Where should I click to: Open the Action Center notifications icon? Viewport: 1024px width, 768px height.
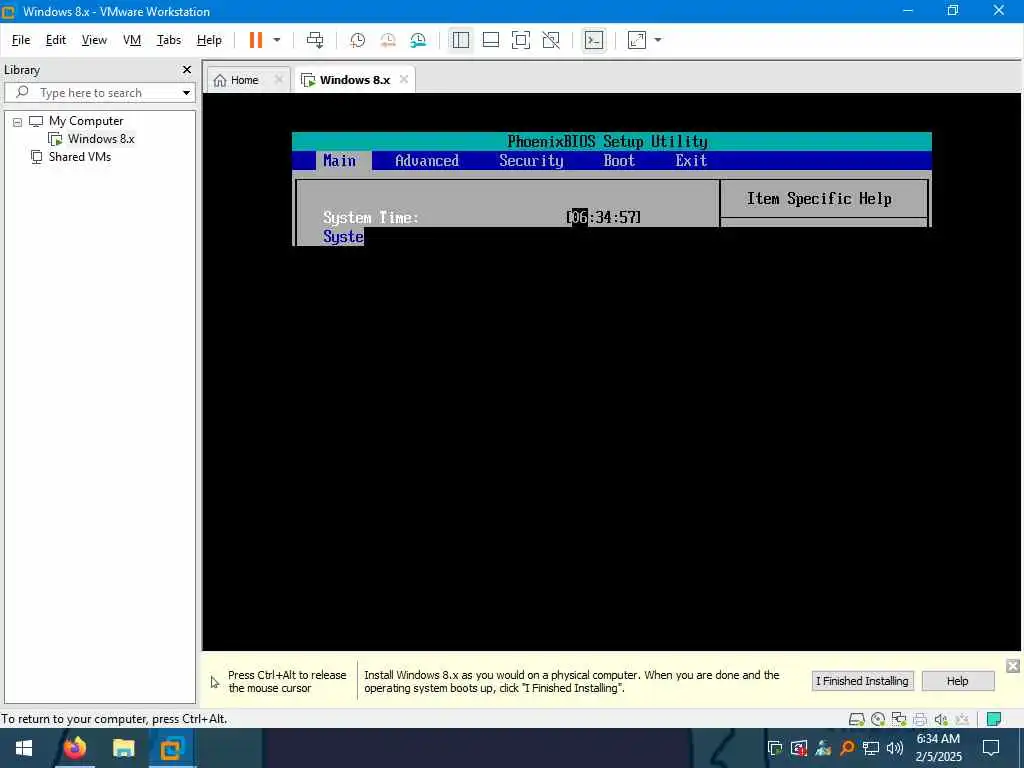pyautogui.click(x=991, y=748)
